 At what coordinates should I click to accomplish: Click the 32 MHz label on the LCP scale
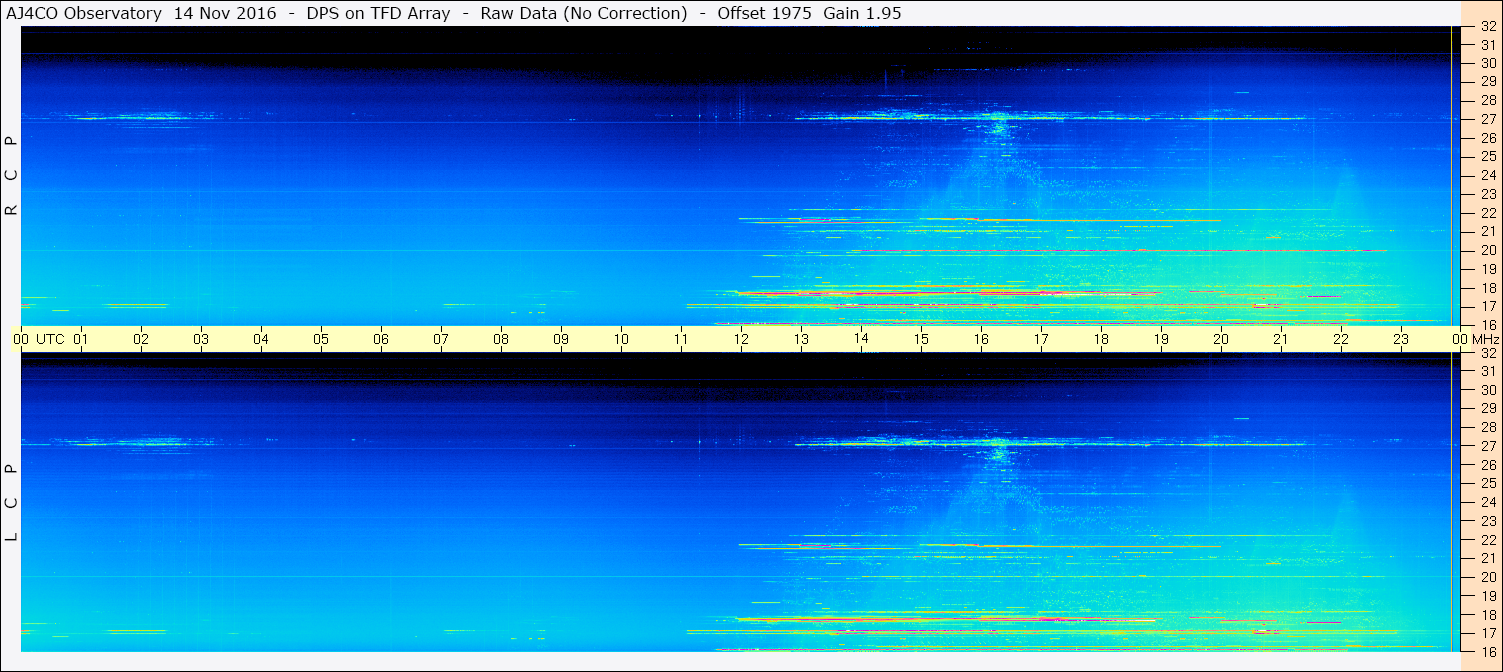click(1487, 353)
